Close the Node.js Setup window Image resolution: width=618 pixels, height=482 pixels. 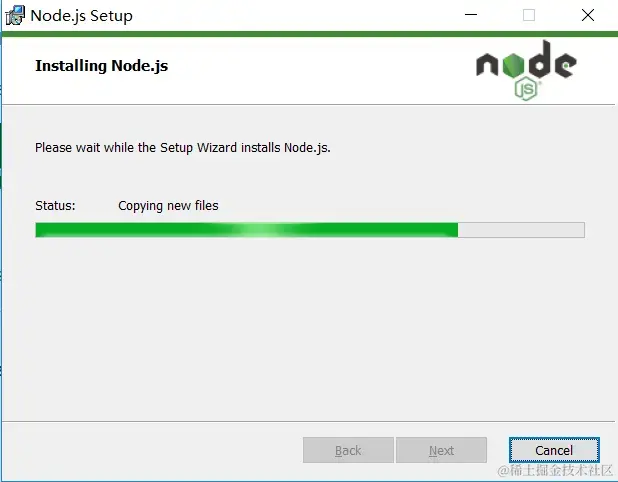click(588, 15)
